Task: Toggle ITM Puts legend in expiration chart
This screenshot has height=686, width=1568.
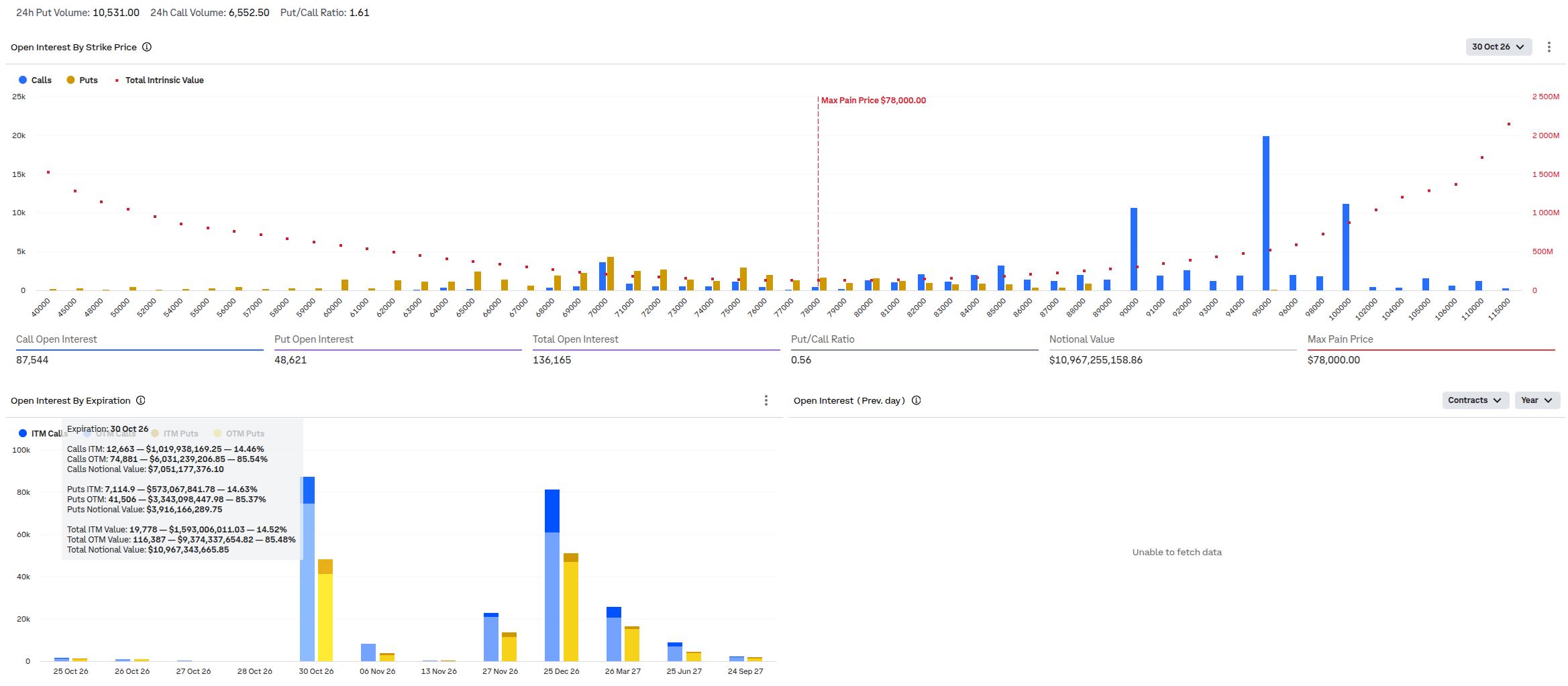Action: pyautogui.click(x=174, y=433)
